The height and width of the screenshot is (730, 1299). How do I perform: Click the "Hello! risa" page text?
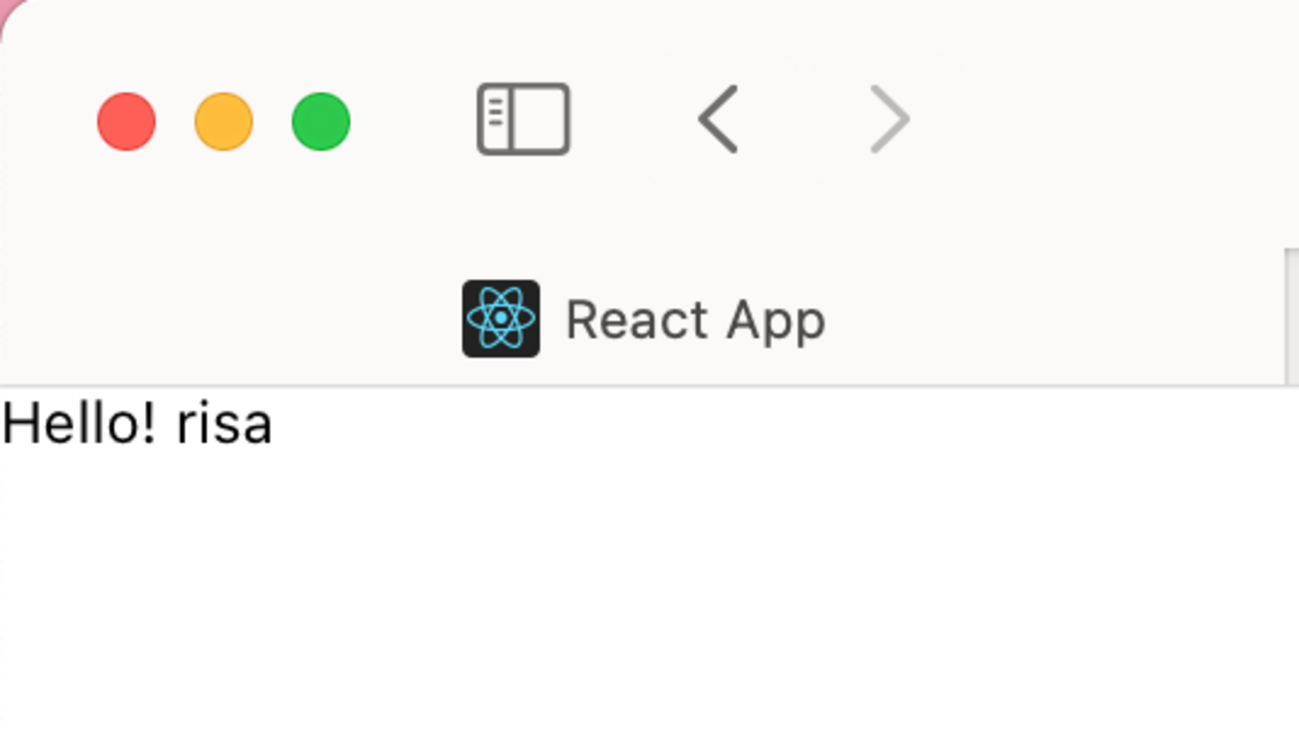(137, 424)
